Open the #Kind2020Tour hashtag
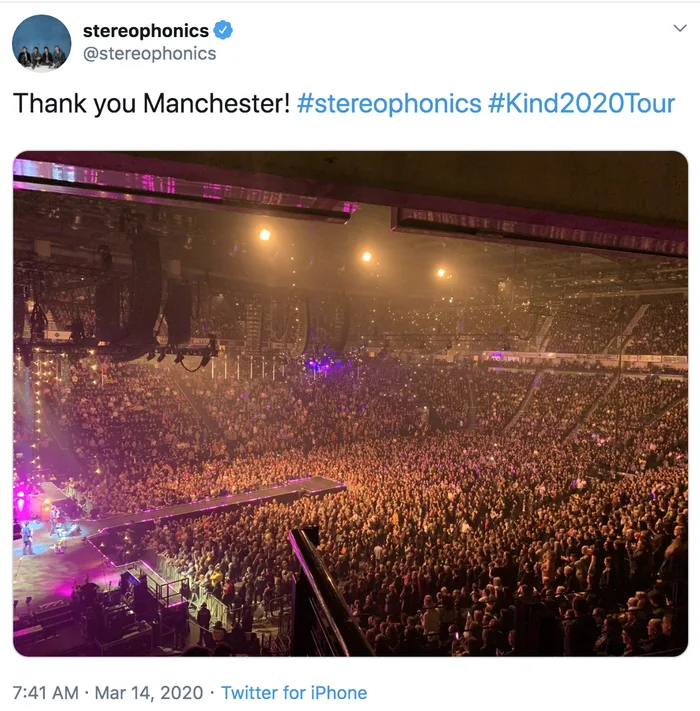 [582, 103]
